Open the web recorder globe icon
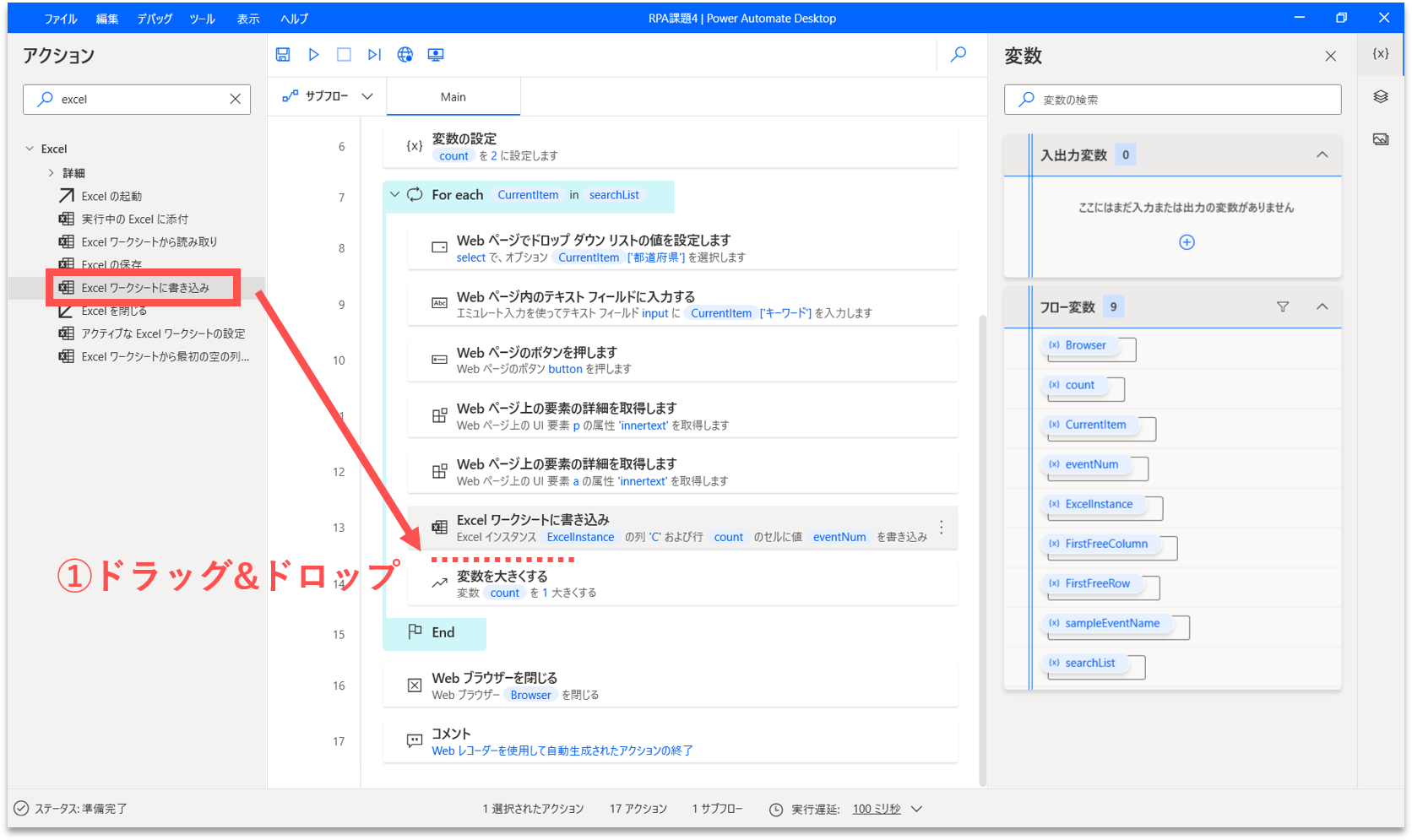1412x840 pixels. click(x=405, y=55)
